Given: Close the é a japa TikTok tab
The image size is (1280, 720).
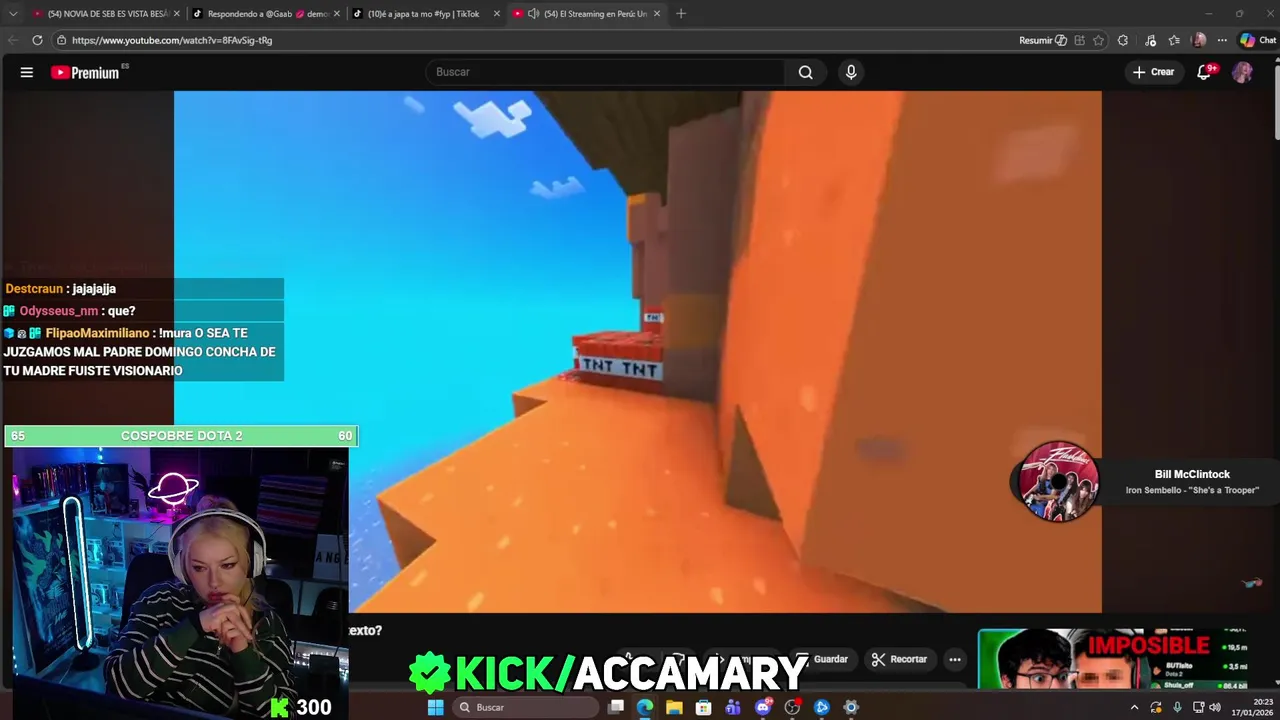Looking at the screenshot, I should [496, 14].
